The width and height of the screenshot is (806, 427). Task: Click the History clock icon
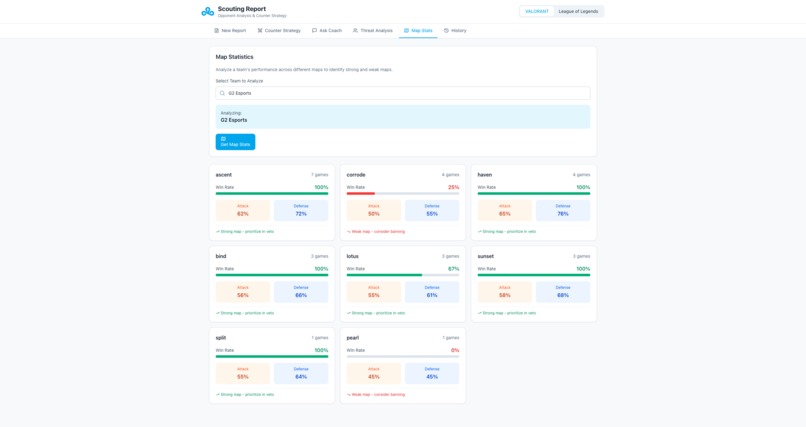point(446,30)
